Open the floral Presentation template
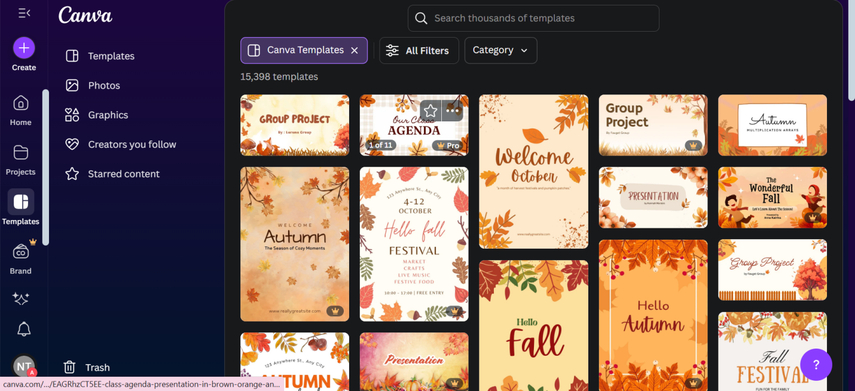Viewport: 855px width, 391px height. click(653, 197)
